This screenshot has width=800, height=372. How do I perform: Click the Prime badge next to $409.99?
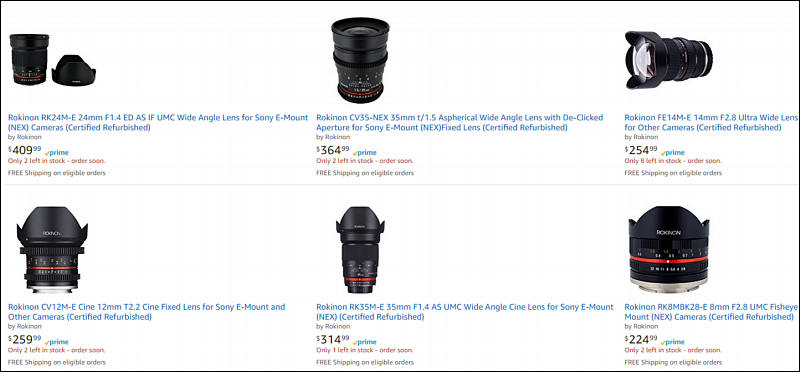[57, 153]
